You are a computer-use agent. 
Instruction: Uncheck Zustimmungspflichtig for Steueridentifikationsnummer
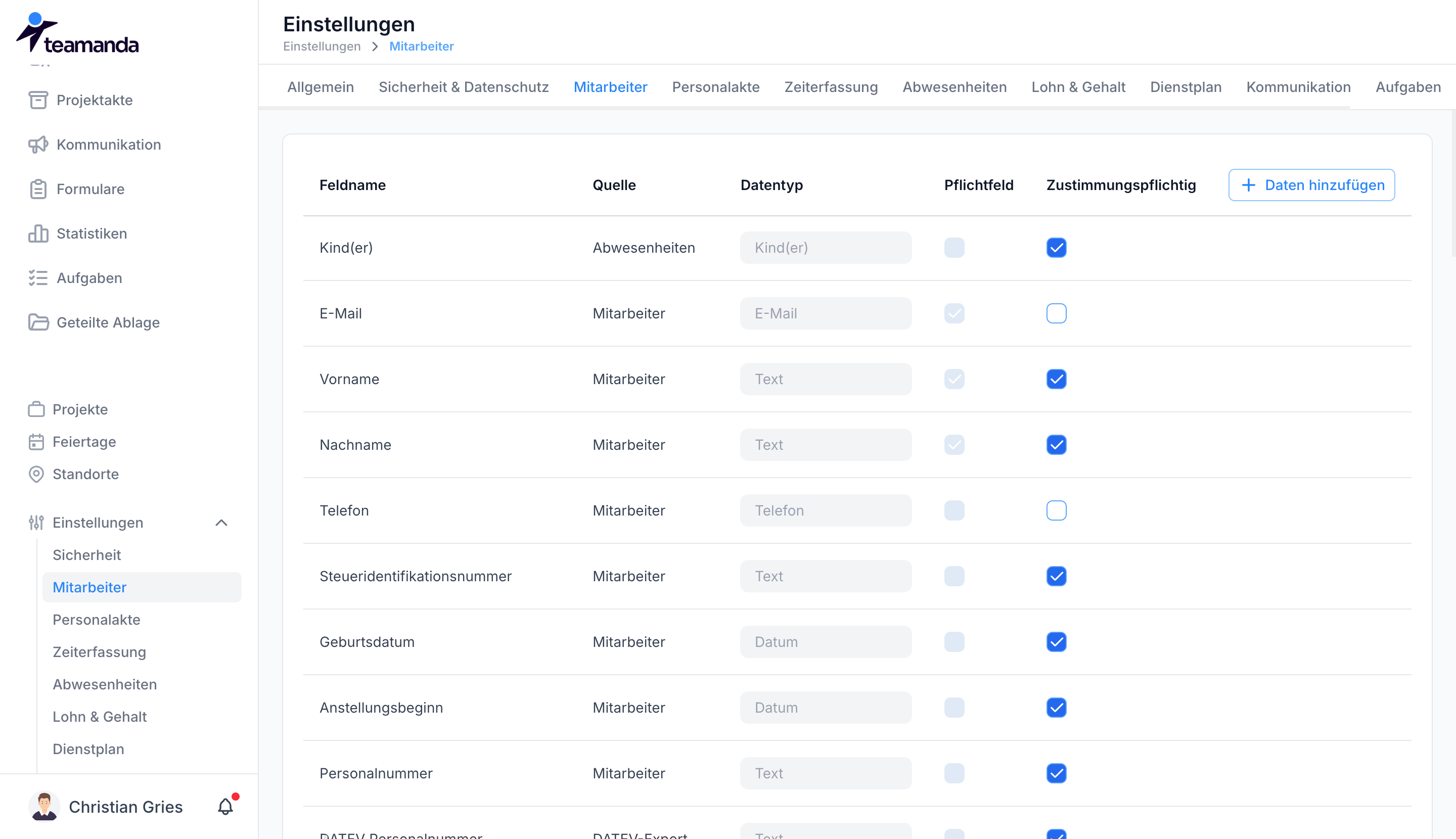(x=1056, y=576)
